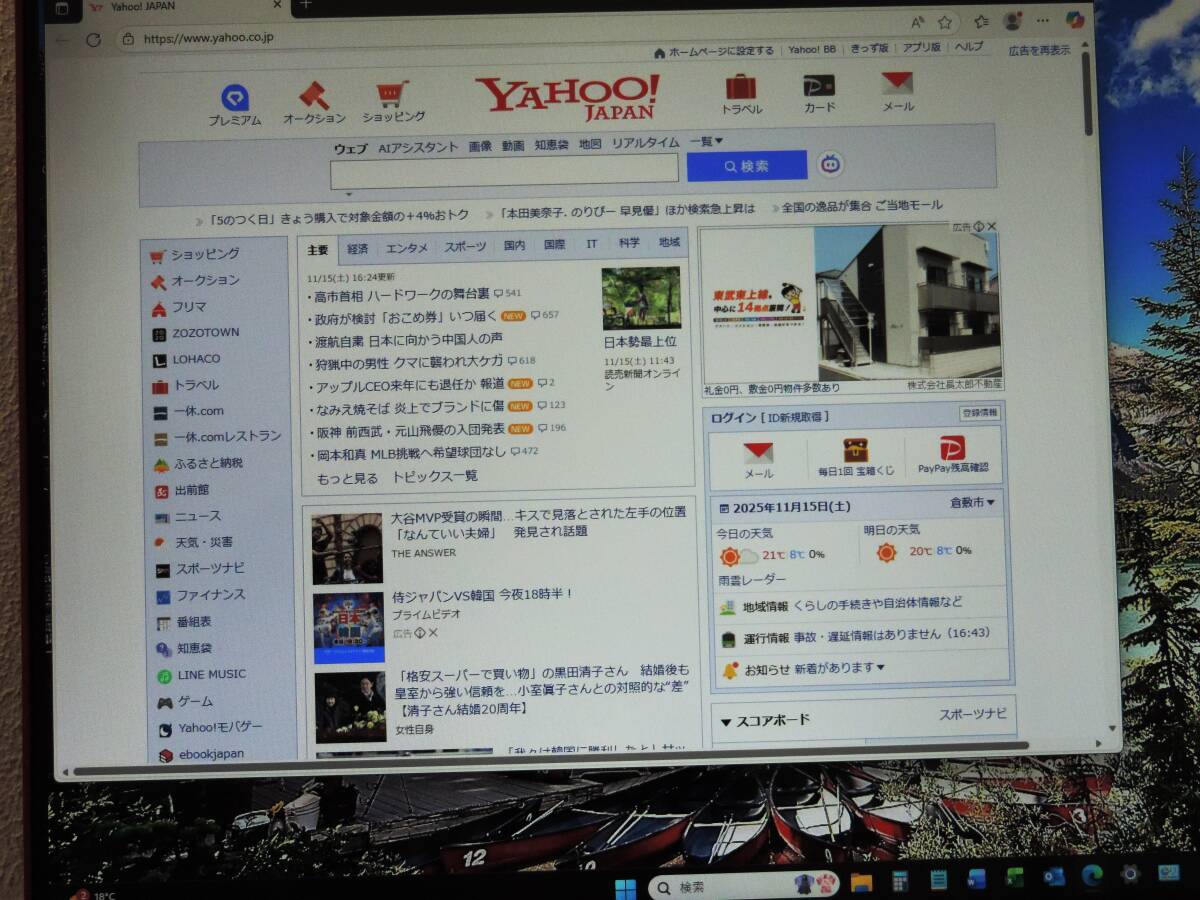The width and height of the screenshot is (1200, 900).
Task: Select the エンタメ news tab
Action: pyautogui.click(x=407, y=247)
